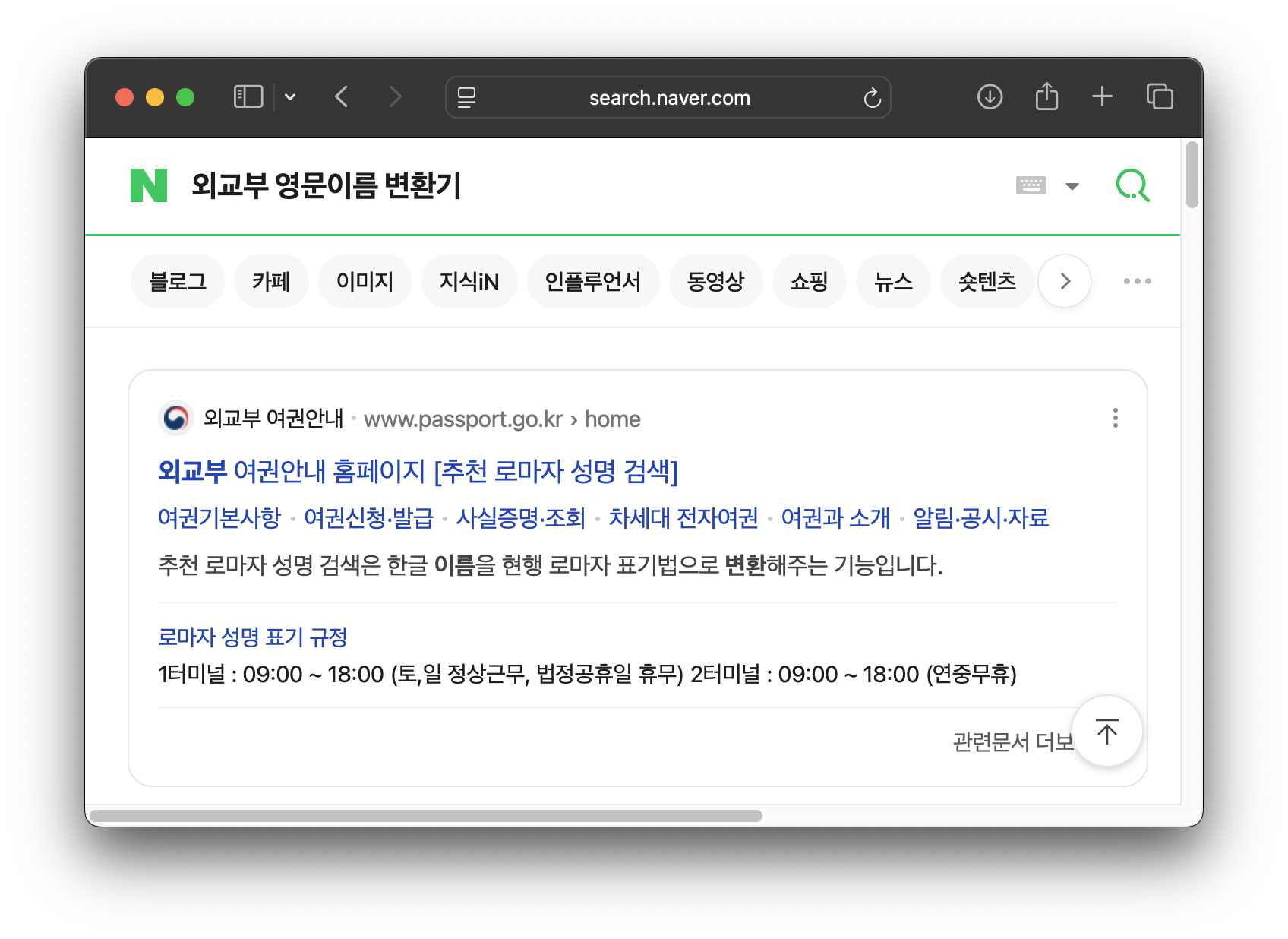Open the 로마자 성명 표기 규정 link
This screenshot has width=1288, height=939.
coord(252,637)
